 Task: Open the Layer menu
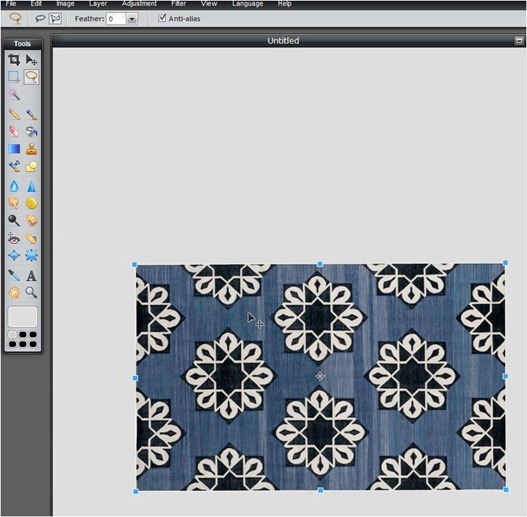[x=98, y=4]
